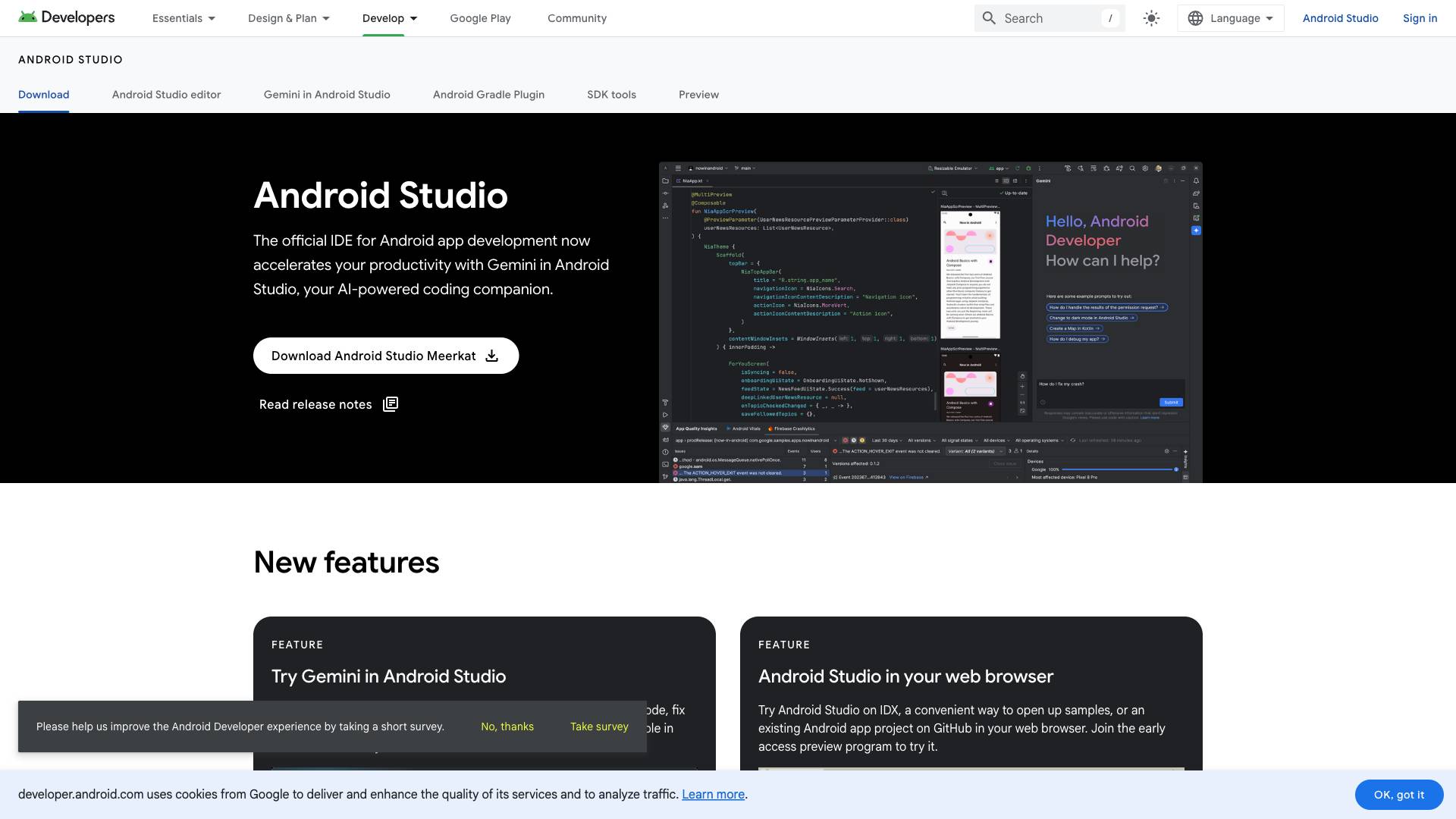Click the globe icon in Language selector

click(1195, 18)
